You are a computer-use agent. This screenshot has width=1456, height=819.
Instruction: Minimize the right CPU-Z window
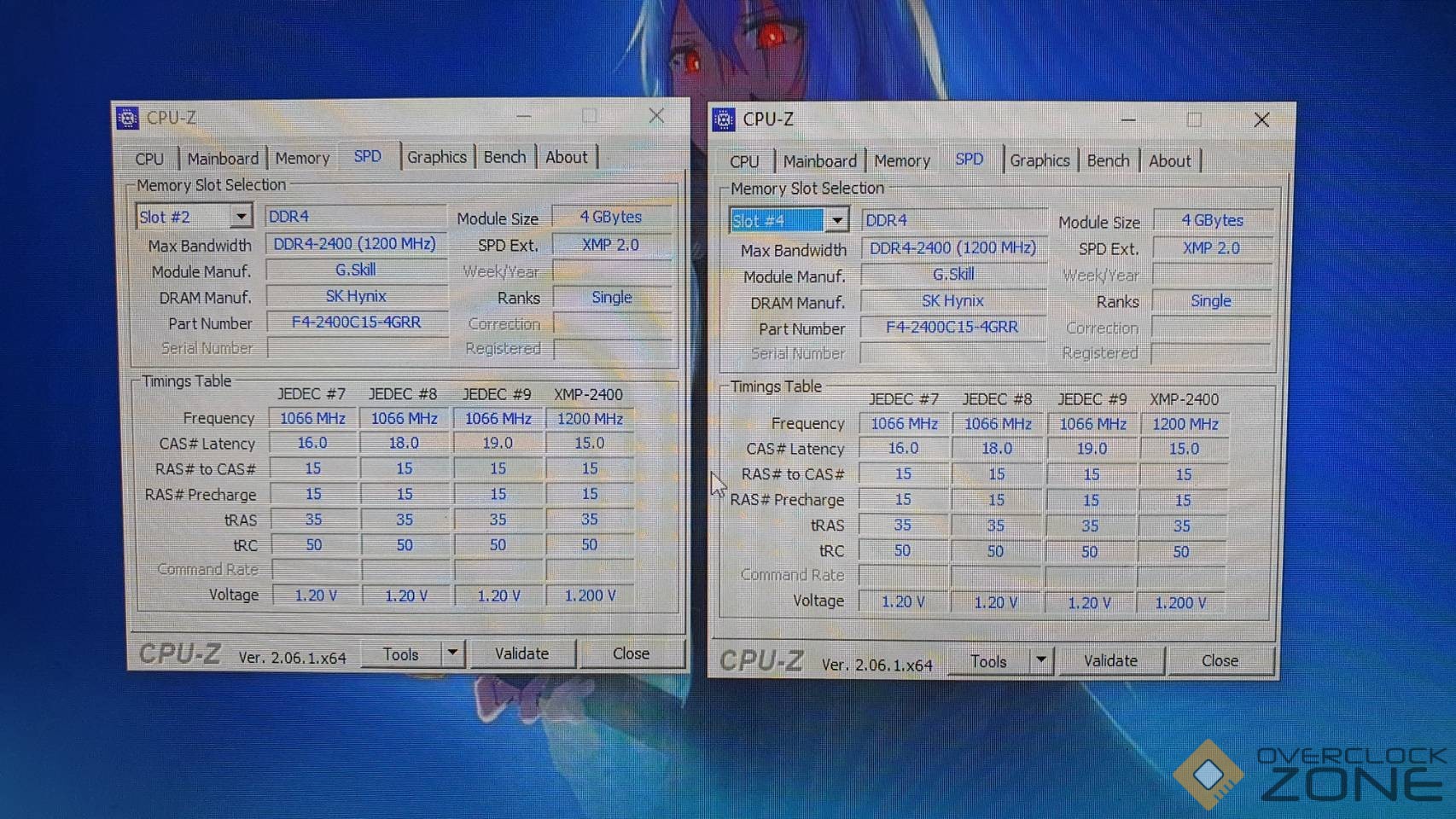[1128, 120]
